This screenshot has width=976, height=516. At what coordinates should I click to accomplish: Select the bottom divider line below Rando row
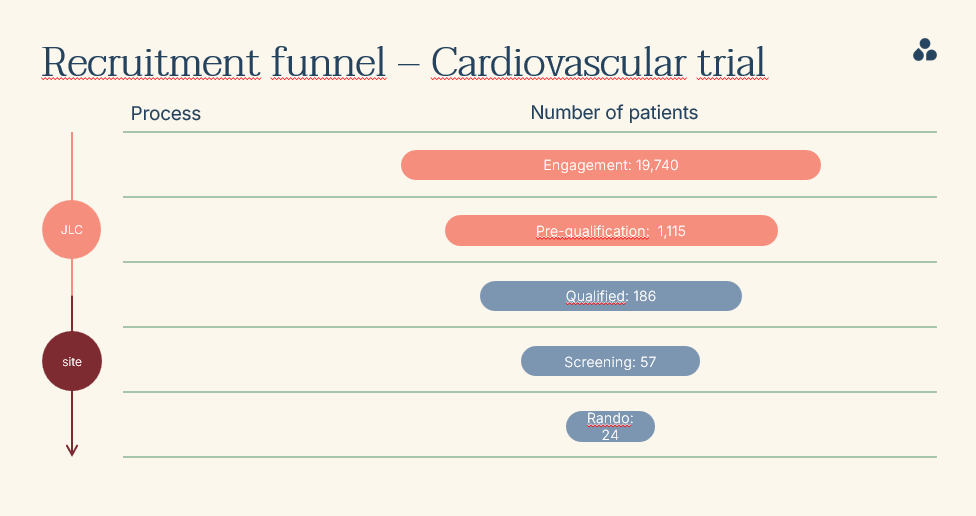point(530,457)
